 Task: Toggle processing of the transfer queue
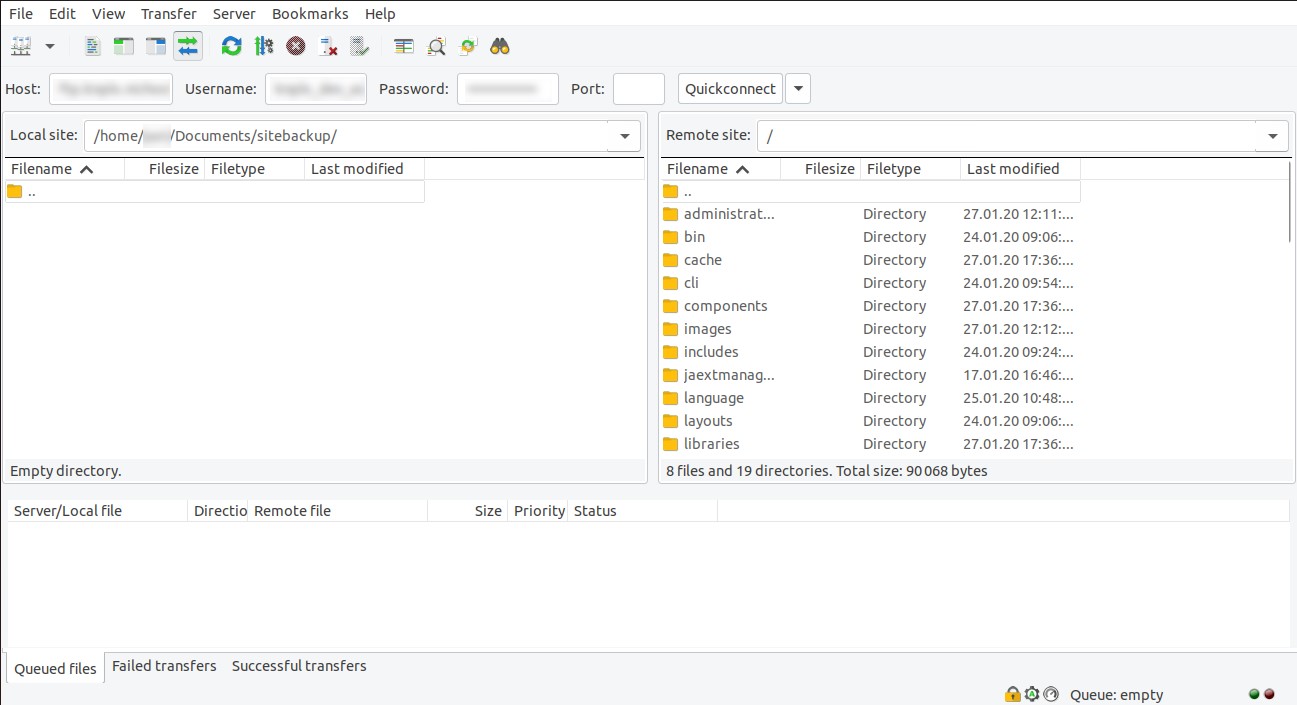pyautogui.click(x=263, y=46)
